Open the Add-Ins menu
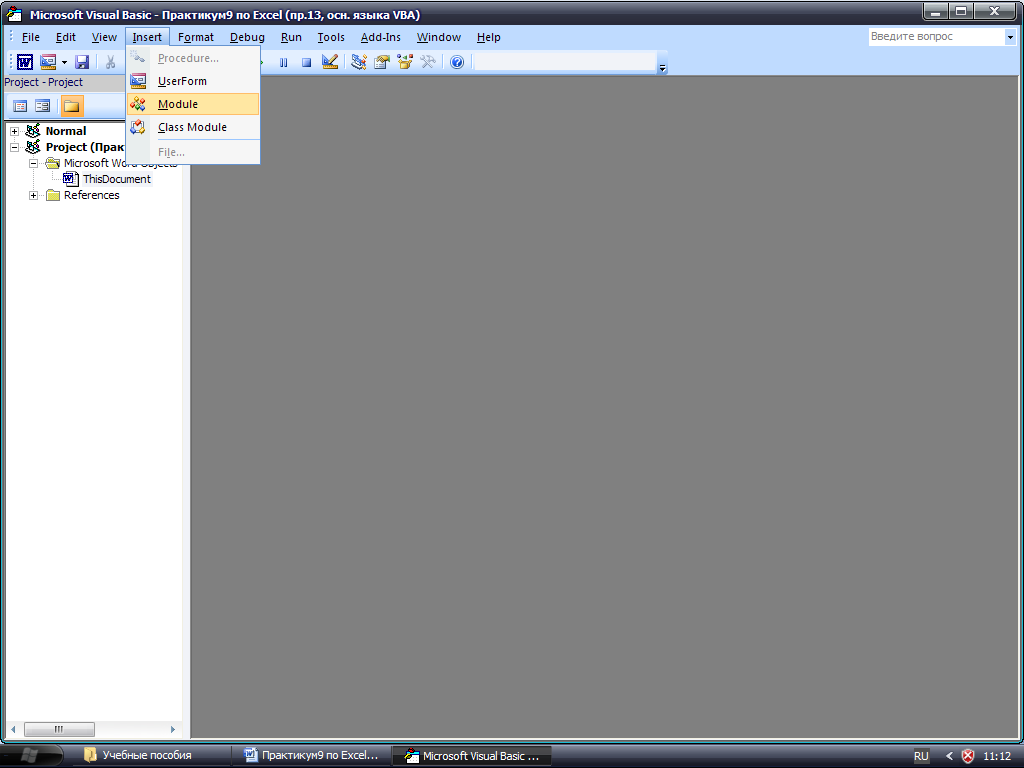Viewport: 1024px width, 768px height. coord(381,37)
